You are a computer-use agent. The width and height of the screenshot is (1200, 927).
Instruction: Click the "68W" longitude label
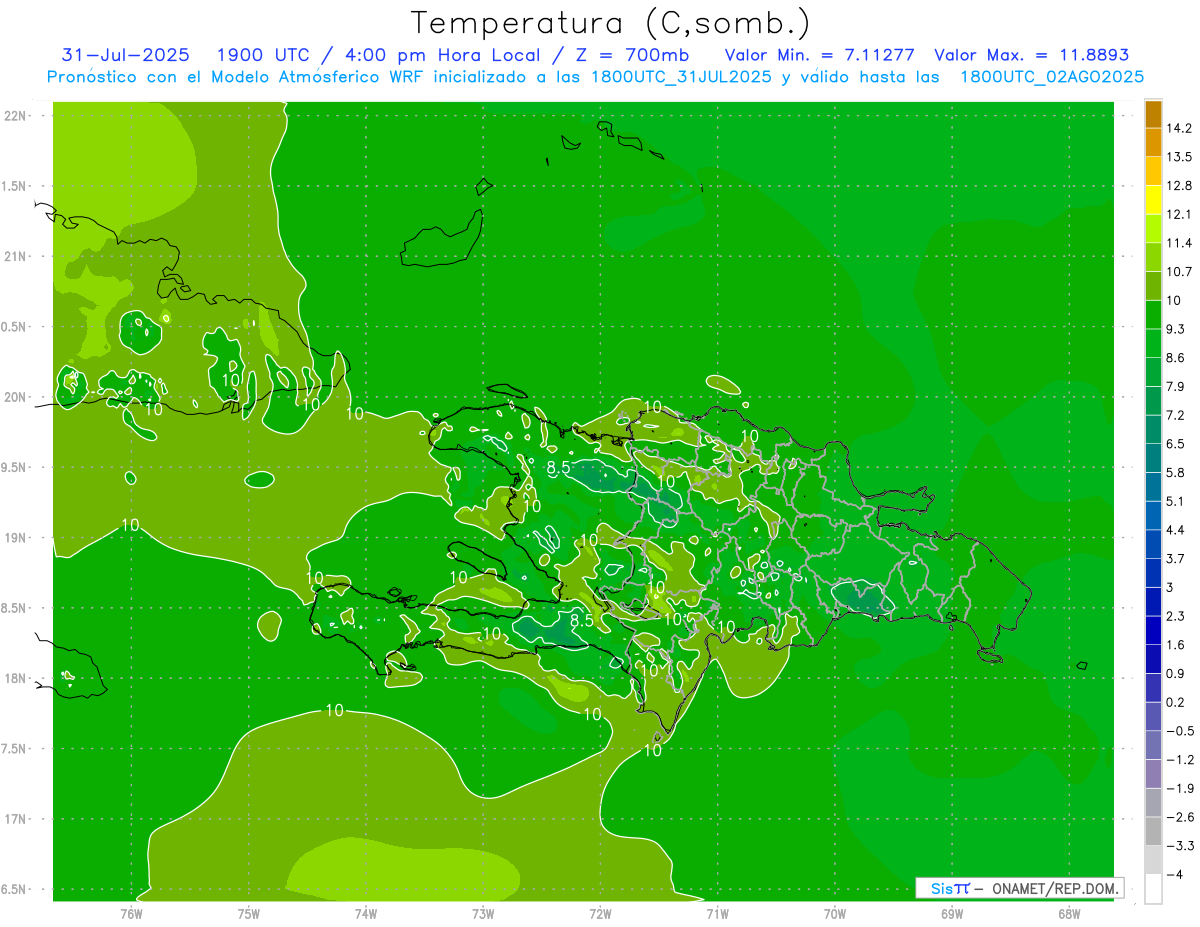point(1069,913)
